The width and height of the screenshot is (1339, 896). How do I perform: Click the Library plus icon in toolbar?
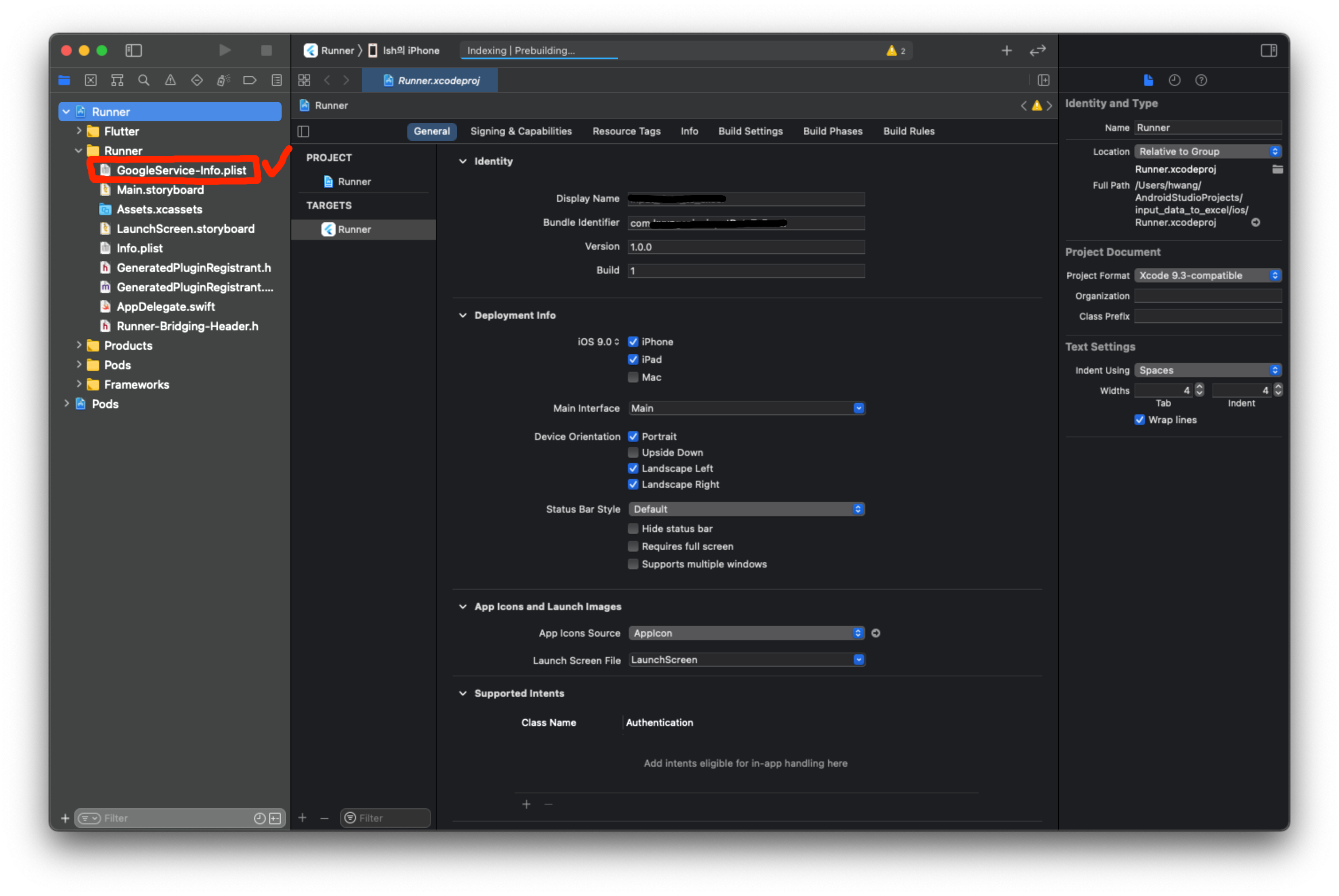(x=1006, y=50)
